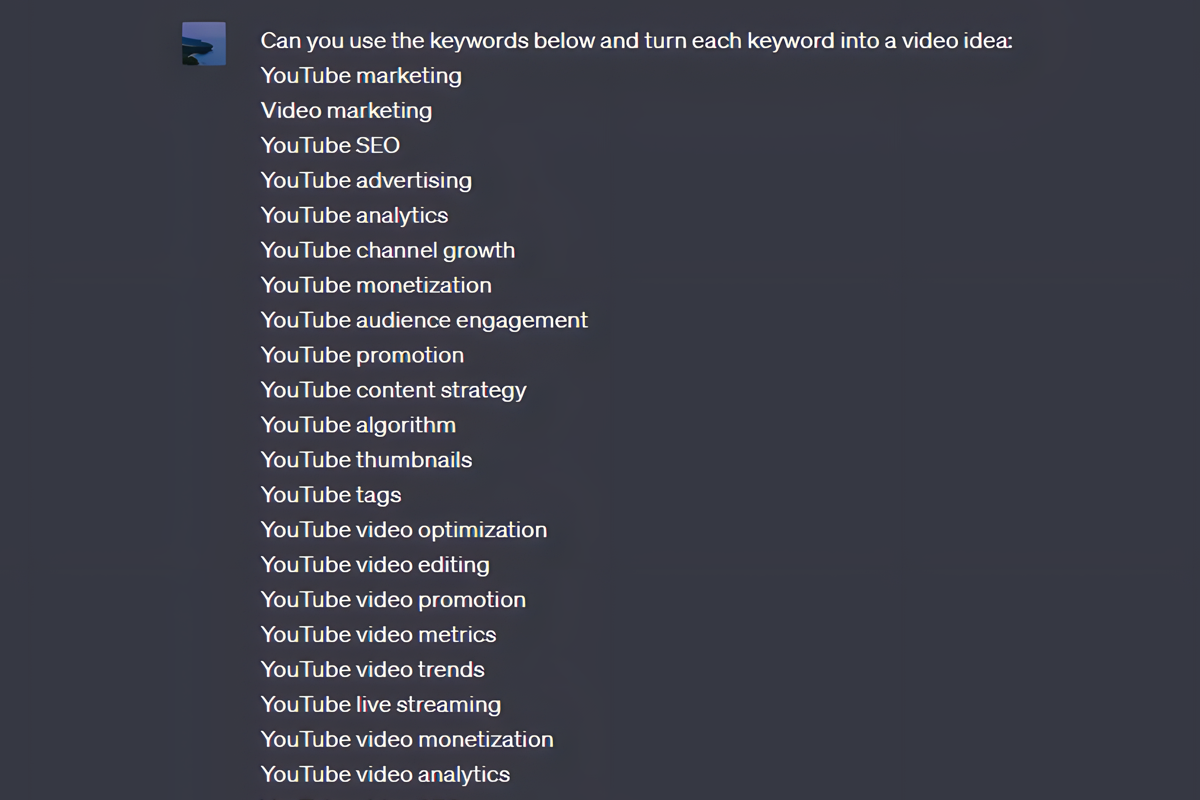This screenshot has width=1200, height=800.
Task: Select the 'YouTube monetization' keyword text
Action: click(376, 285)
